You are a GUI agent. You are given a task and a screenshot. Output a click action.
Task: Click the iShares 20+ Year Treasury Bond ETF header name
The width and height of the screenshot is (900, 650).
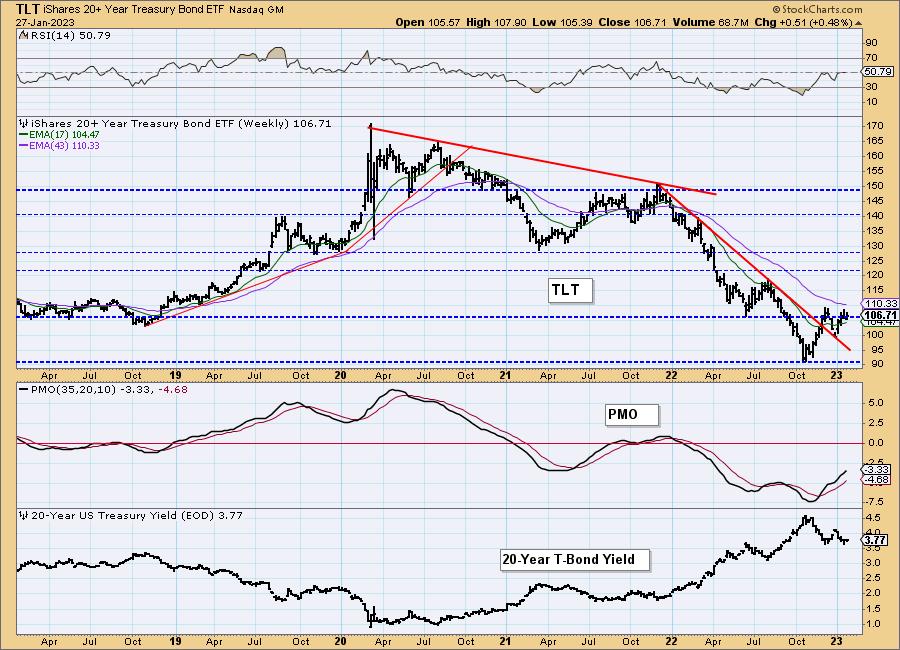pyautogui.click(x=135, y=10)
